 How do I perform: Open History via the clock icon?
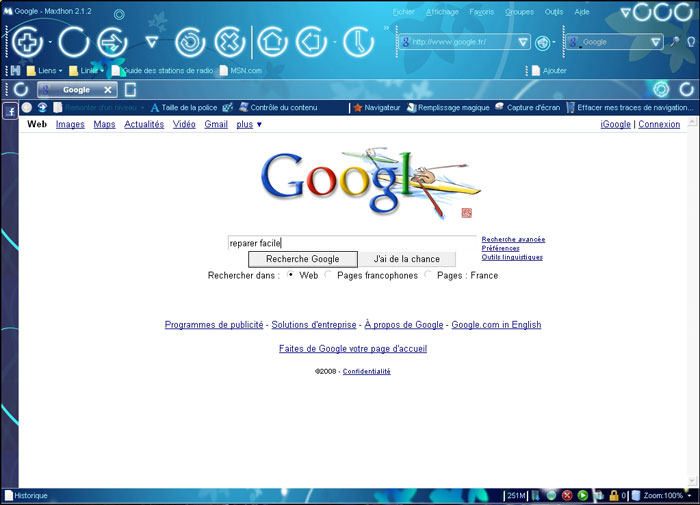pos(358,42)
